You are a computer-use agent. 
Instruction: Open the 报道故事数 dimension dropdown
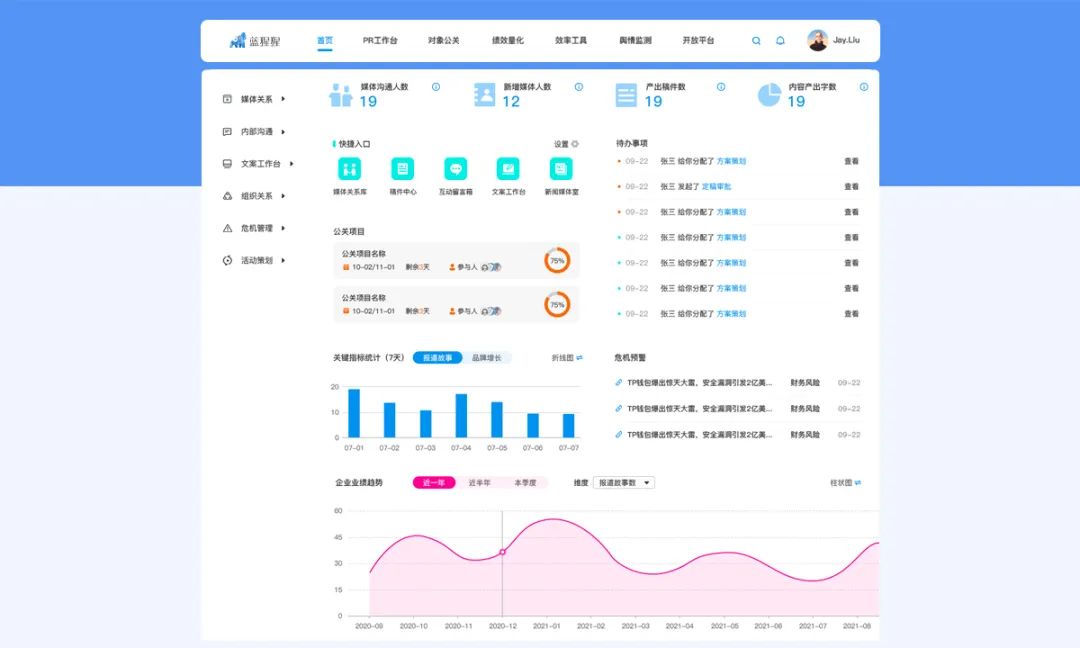[624, 483]
